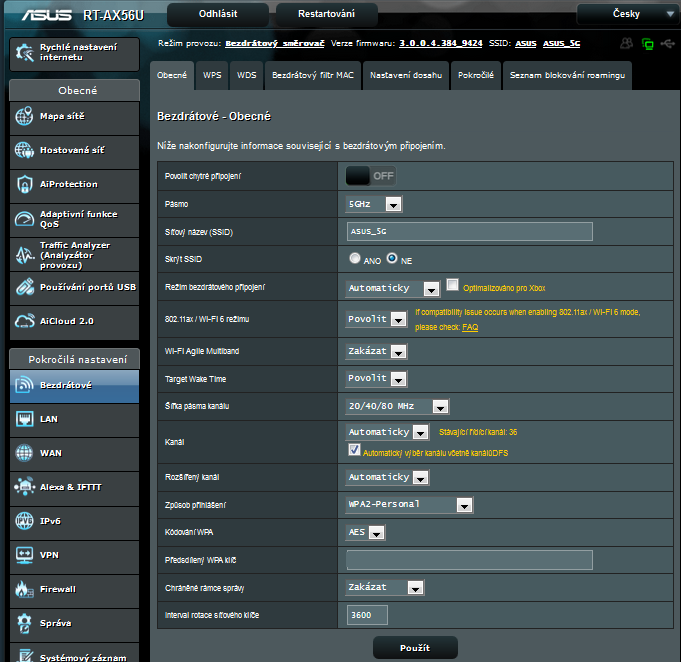Click USB status icon in header
Viewport: 681px width, 662px height.
point(668,44)
